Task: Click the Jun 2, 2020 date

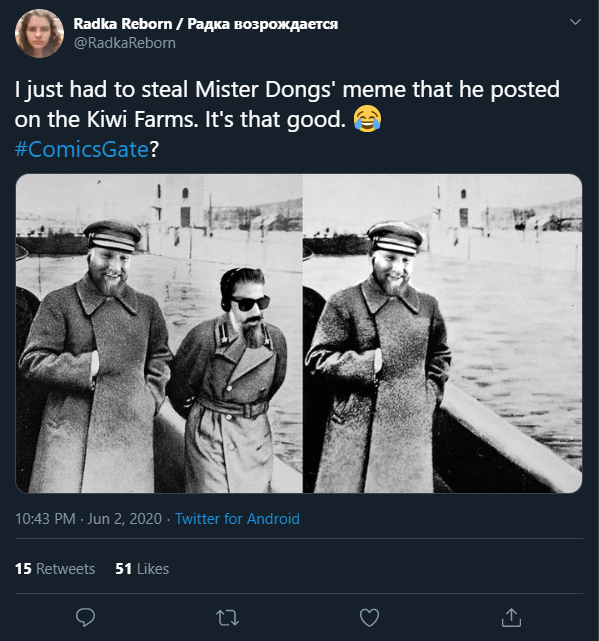Action: [125, 519]
